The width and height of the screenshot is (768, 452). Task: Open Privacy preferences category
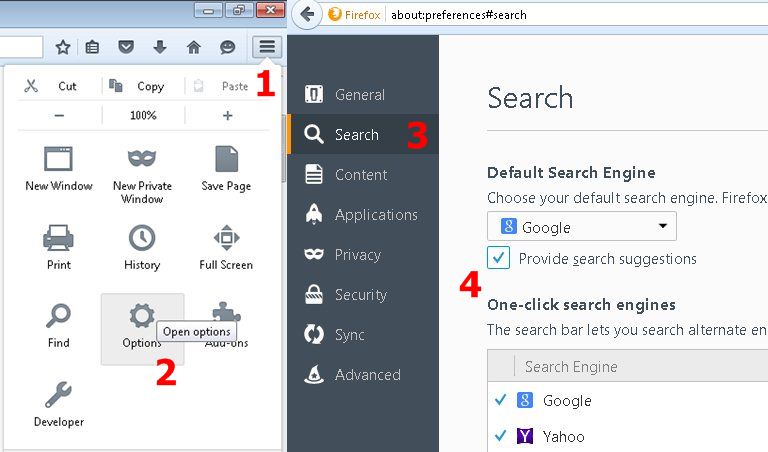(362, 255)
